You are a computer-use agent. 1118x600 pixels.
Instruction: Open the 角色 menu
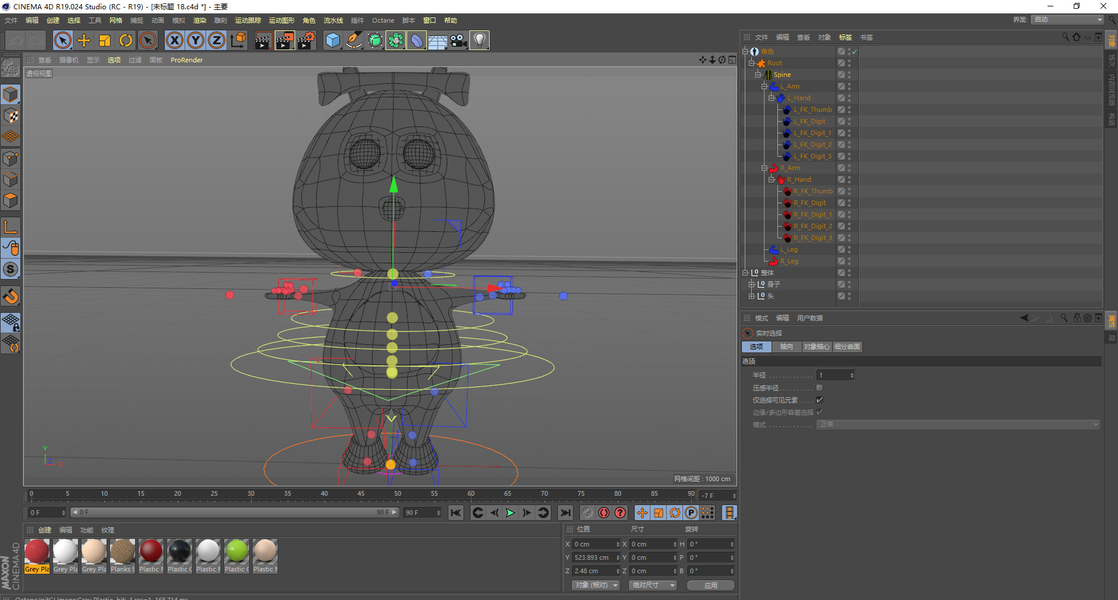[309, 21]
